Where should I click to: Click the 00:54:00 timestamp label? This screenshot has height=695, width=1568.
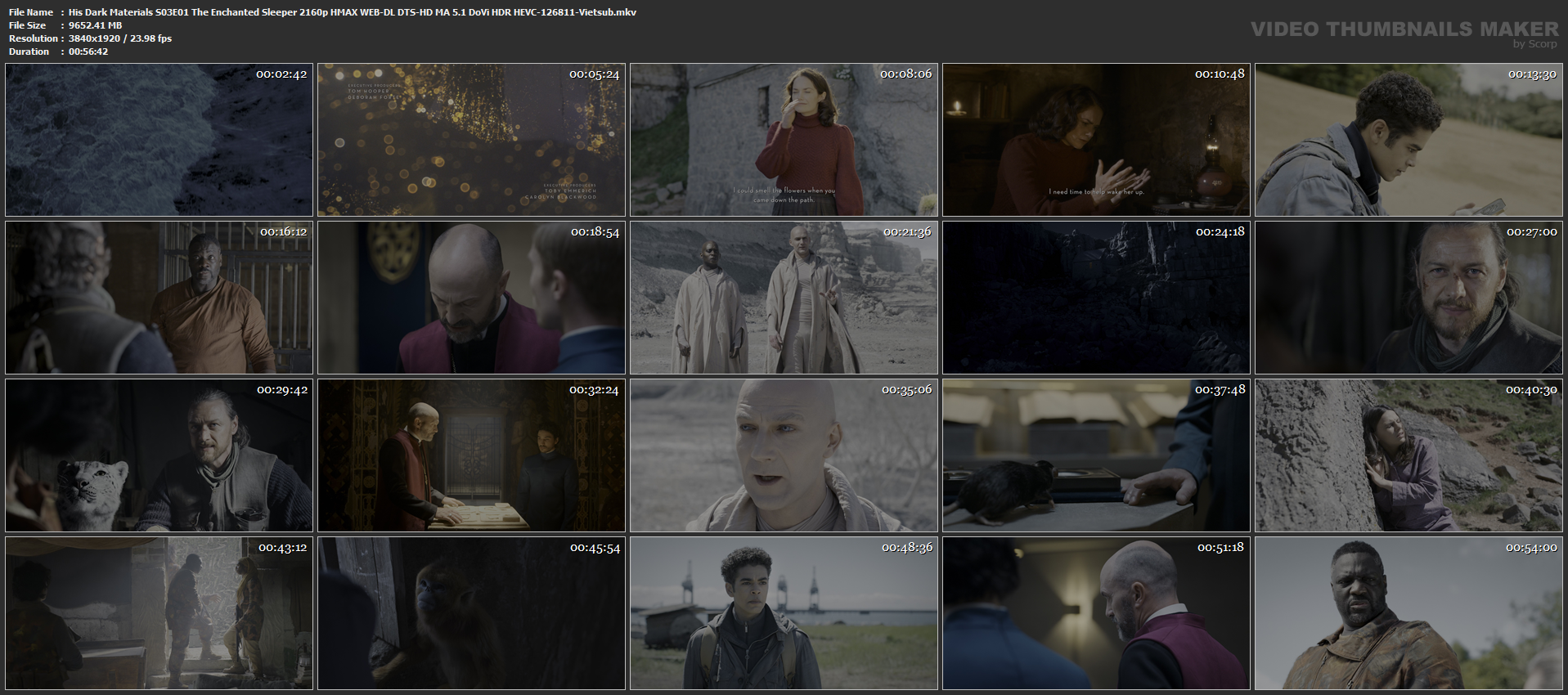tap(1531, 548)
